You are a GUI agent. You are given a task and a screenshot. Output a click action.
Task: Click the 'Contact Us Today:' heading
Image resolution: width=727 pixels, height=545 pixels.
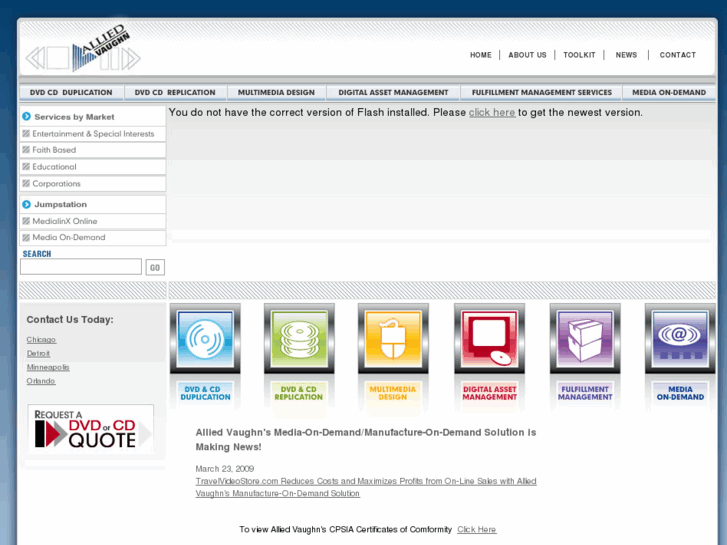tap(70, 320)
